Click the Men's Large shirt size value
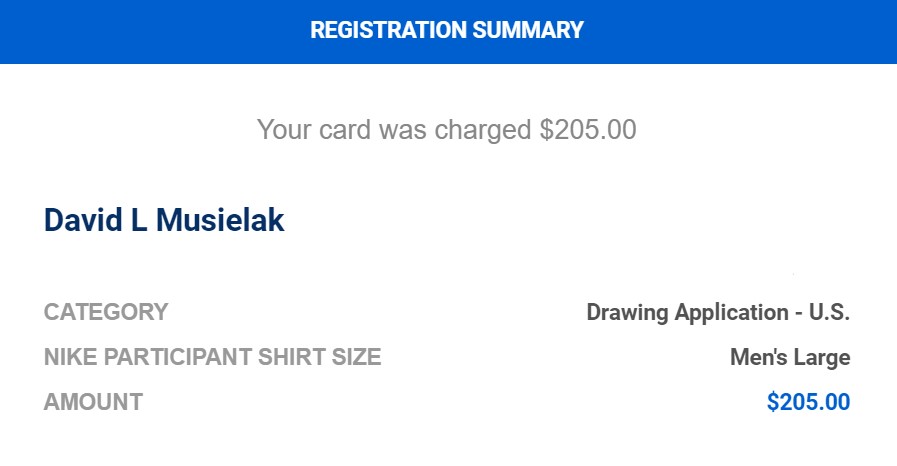The image size is (897, 466). pyautogui.click(x=790, y=358)
